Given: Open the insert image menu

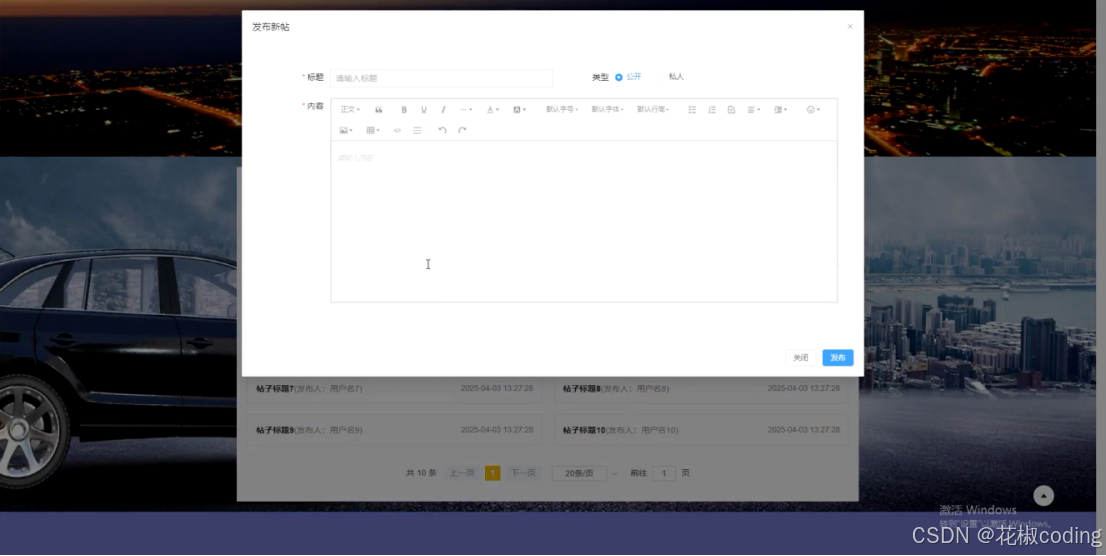Looking at the screenshot, I should click(346, 130).
